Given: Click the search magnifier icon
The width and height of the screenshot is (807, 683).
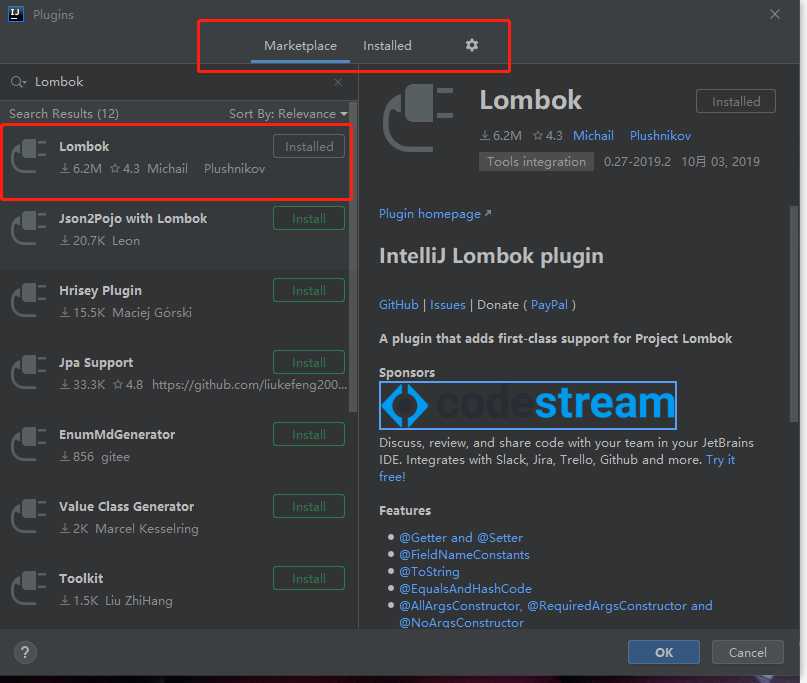Looking at the screenshot, I should (17, 82).
